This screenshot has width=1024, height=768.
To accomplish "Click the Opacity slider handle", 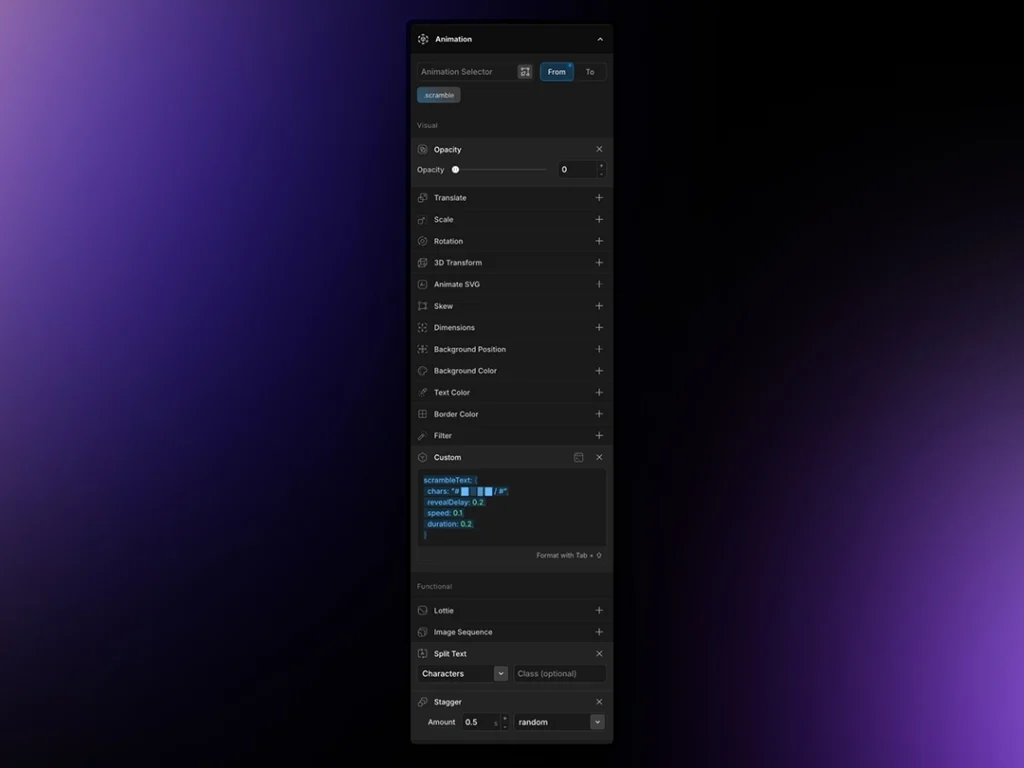I will pyautogui.click(x=456, y=170).
